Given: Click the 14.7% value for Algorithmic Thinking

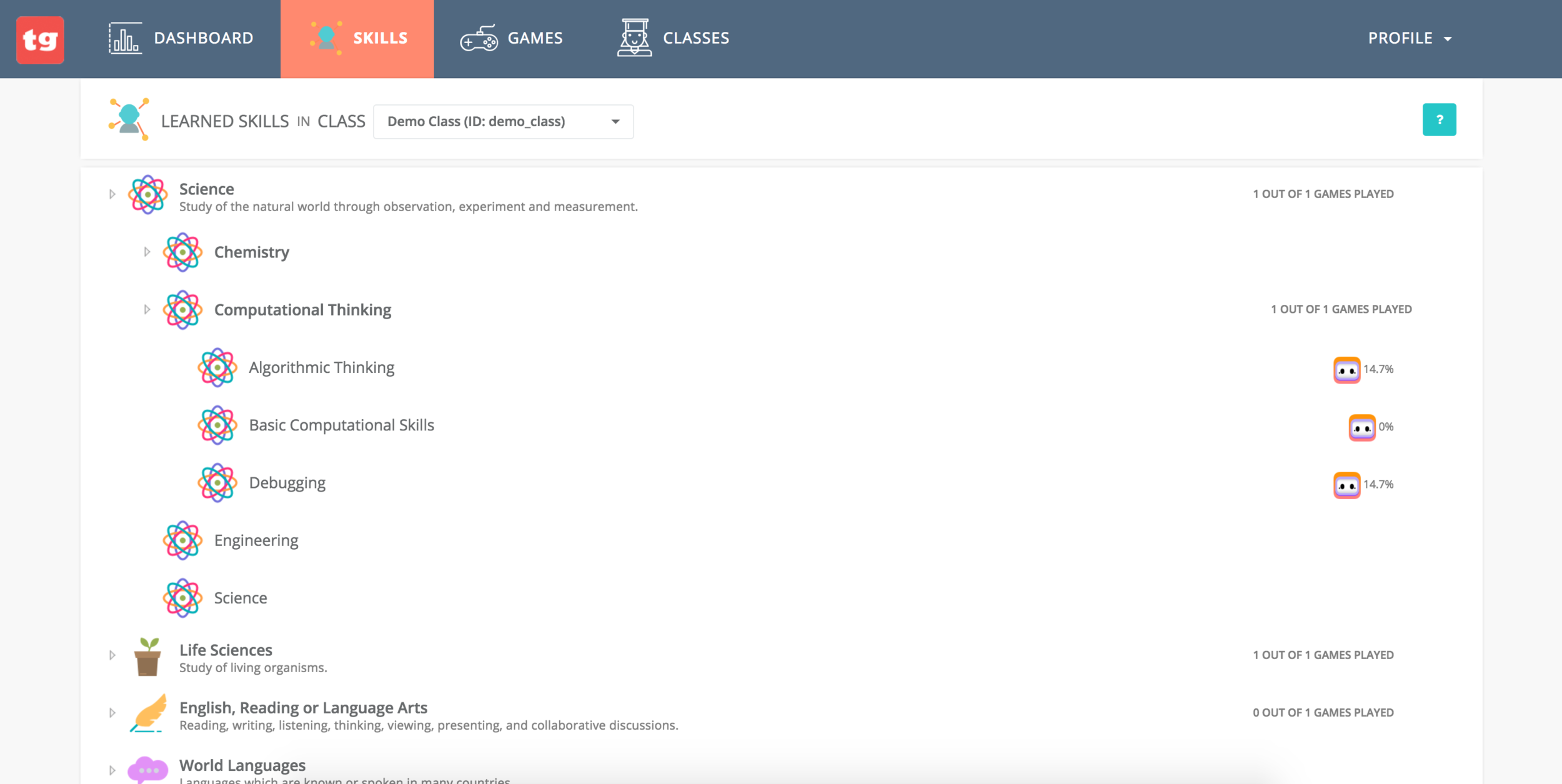Looking at the screenshot, I should 1378,369.
